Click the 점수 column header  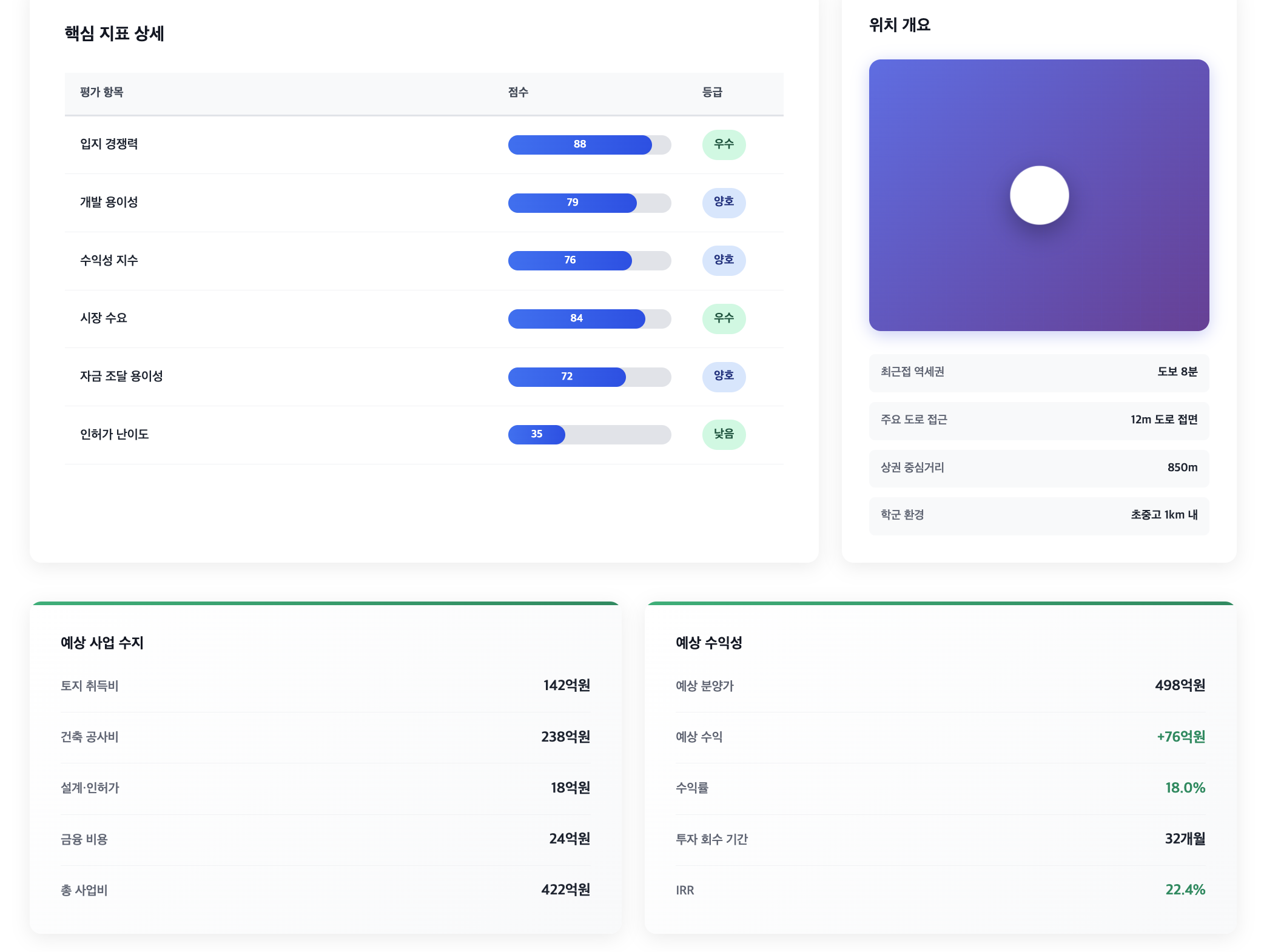(x=517, y=92)
